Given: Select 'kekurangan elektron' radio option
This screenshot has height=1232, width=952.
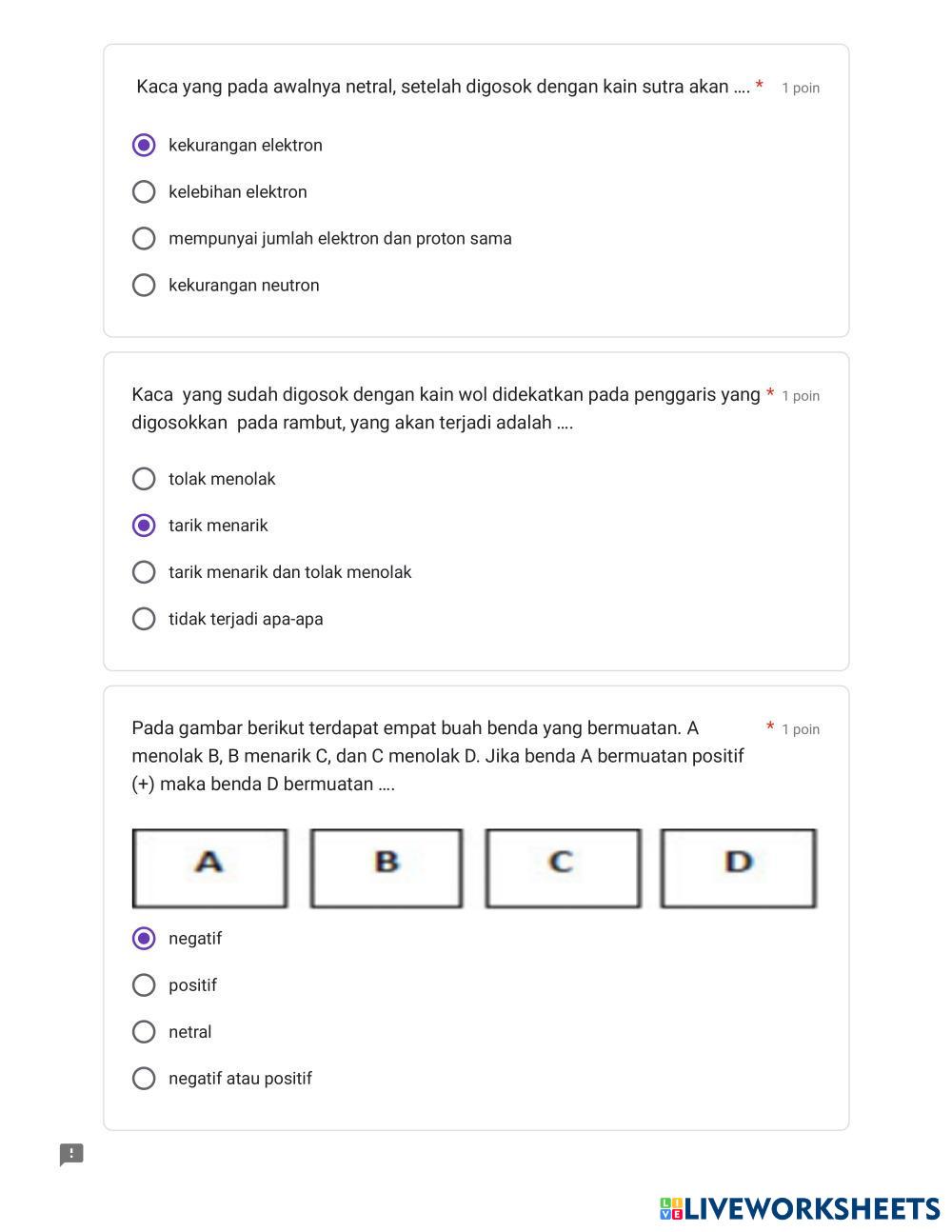Looking at the screenshot, I should [x=144, y=145].
